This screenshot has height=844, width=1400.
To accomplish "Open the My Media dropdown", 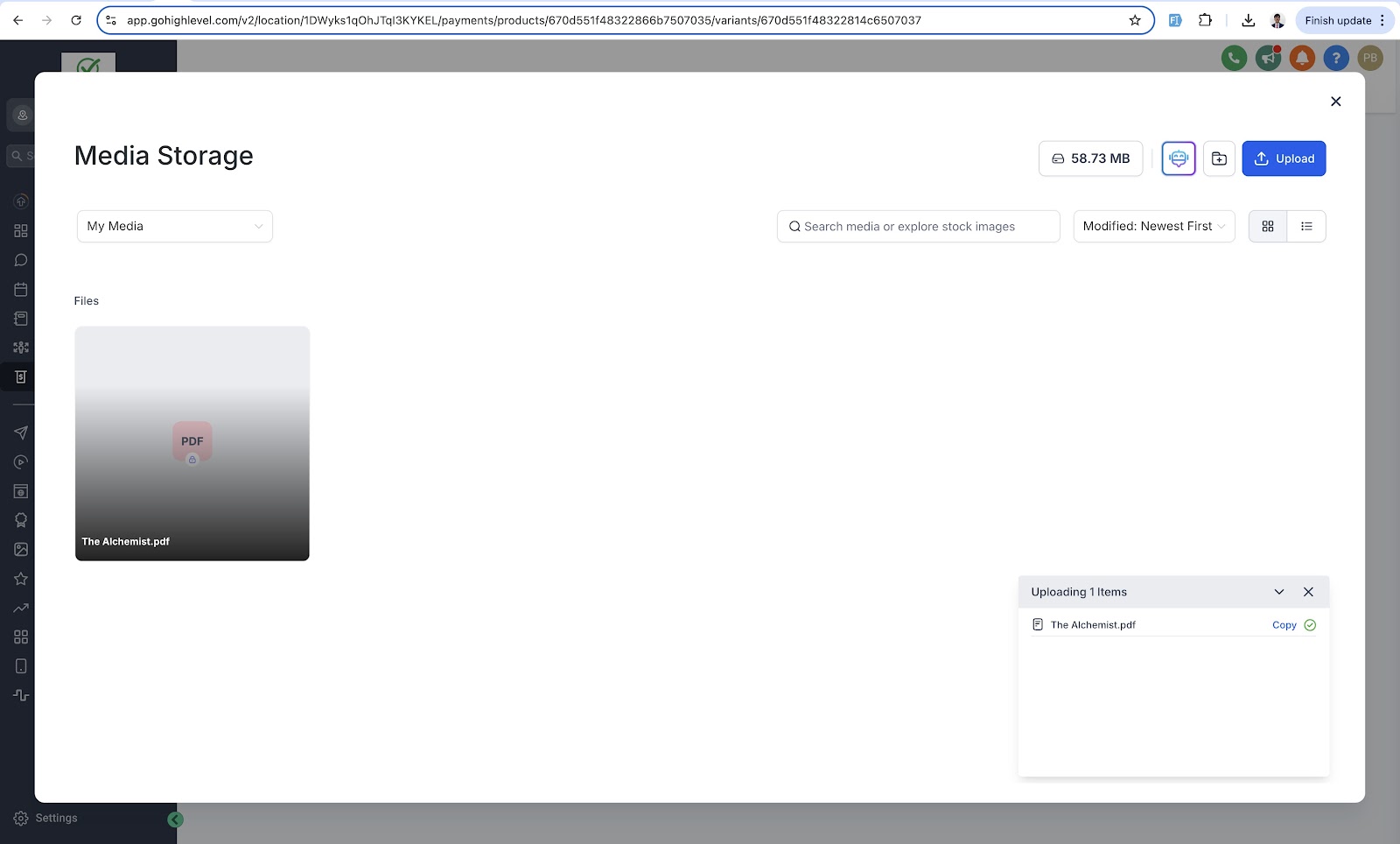I will click(x=175, y=226).
